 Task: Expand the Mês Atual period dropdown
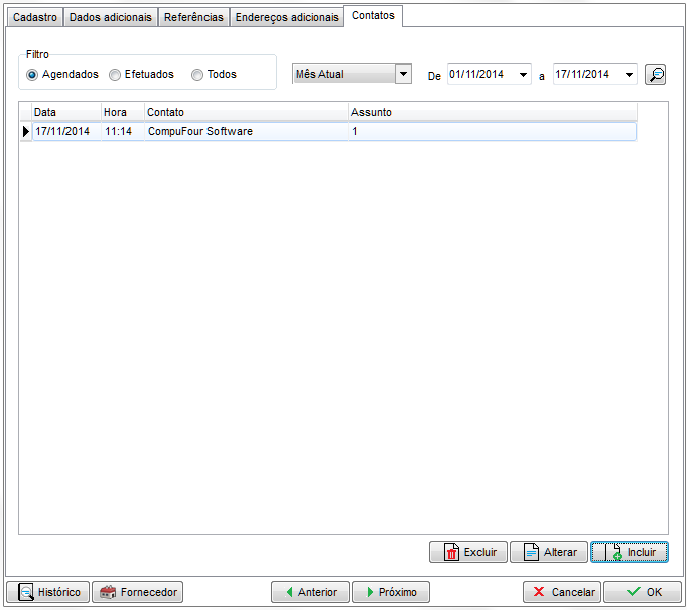403,75
